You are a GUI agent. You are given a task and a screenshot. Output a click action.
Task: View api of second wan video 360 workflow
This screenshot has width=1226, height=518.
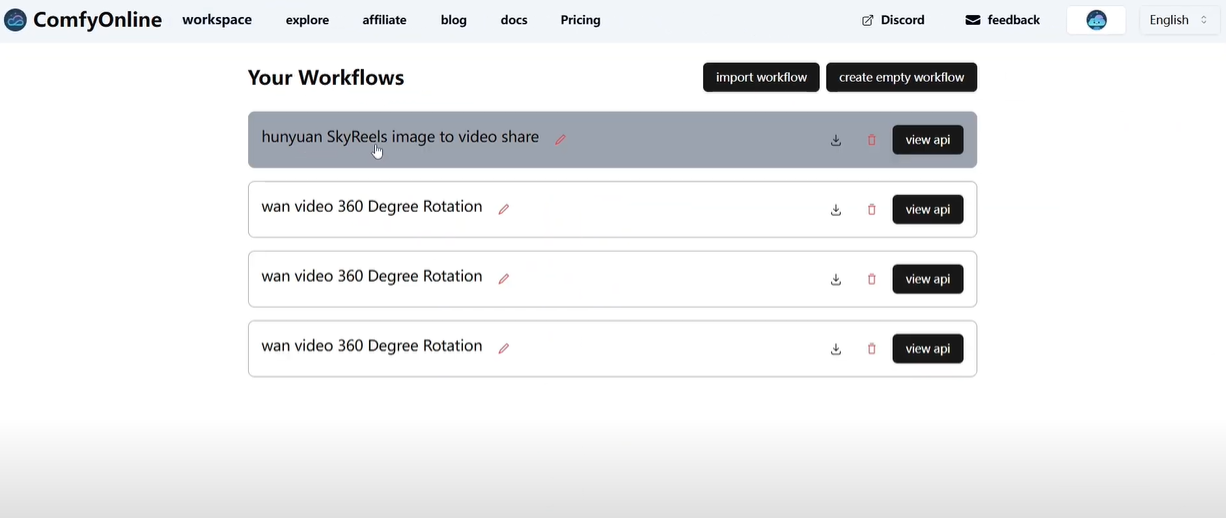[928, 279]
